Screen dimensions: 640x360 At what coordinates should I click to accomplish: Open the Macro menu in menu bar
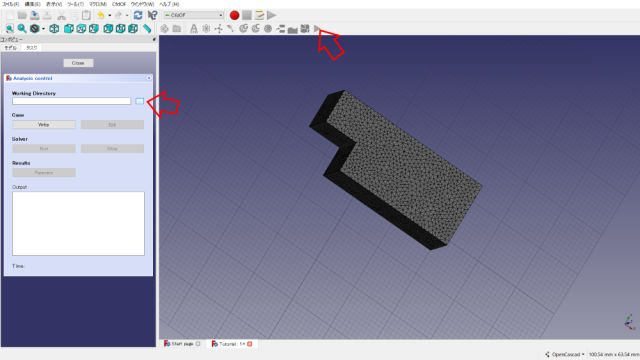pyautogui.click(x=98, y=4)
